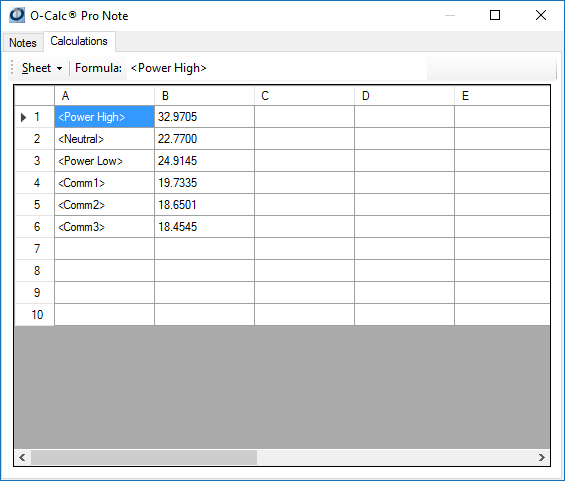
Task: Select the Neutral cell
Action: [x=104, y=139]
